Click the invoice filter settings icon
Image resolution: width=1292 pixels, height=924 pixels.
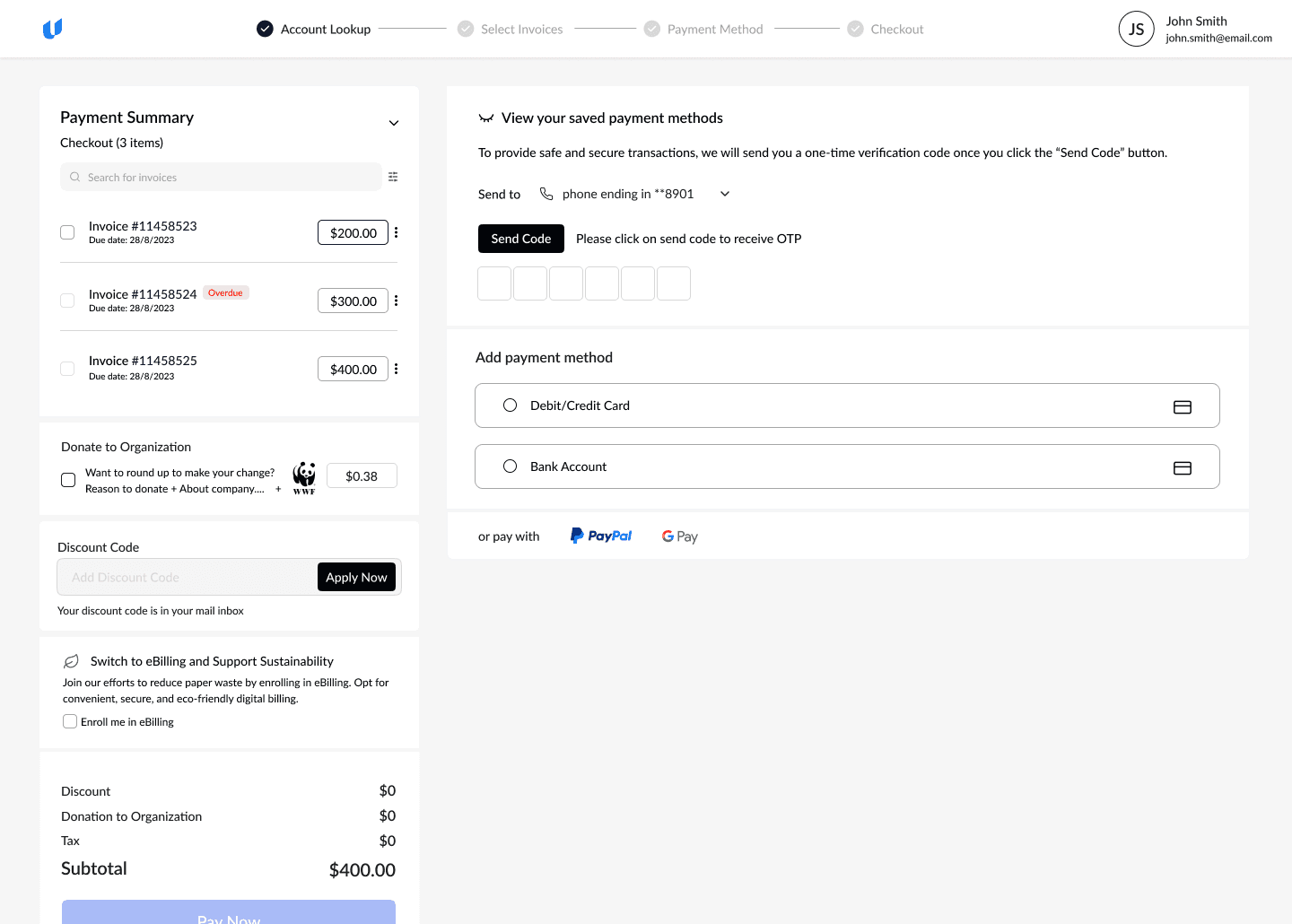click(x=393, y=177)
